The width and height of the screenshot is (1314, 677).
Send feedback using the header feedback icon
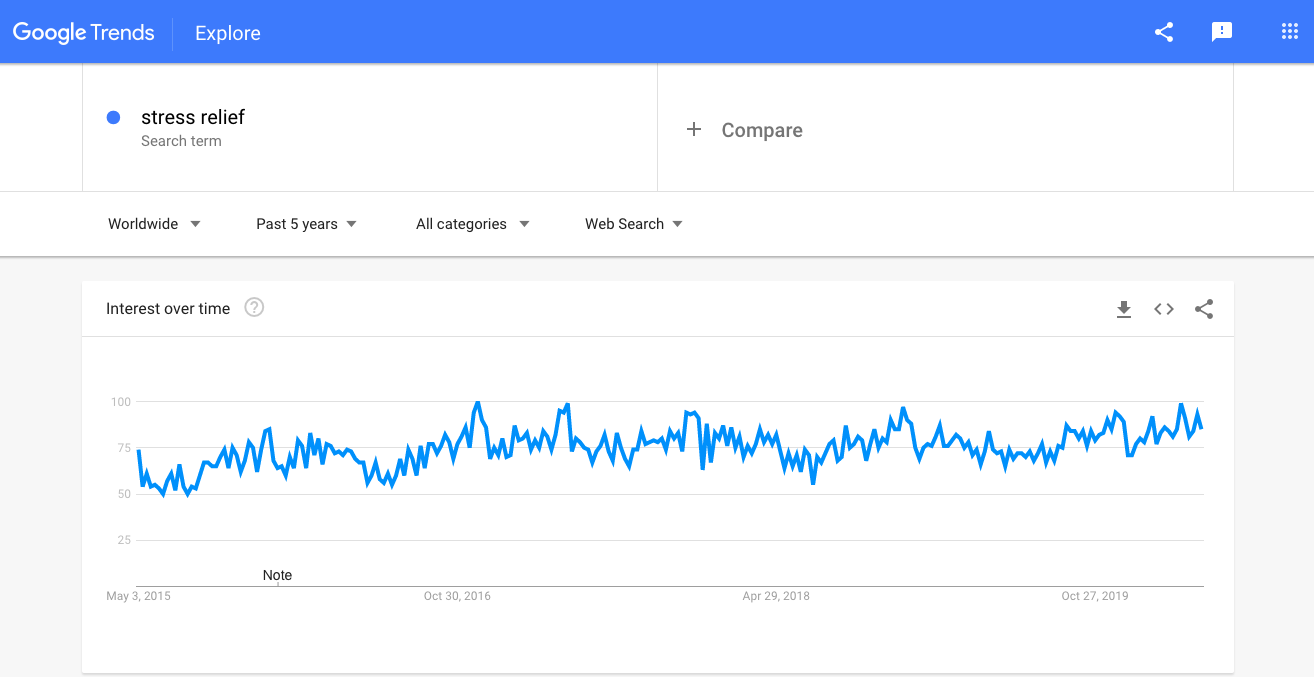[1221, 31]
